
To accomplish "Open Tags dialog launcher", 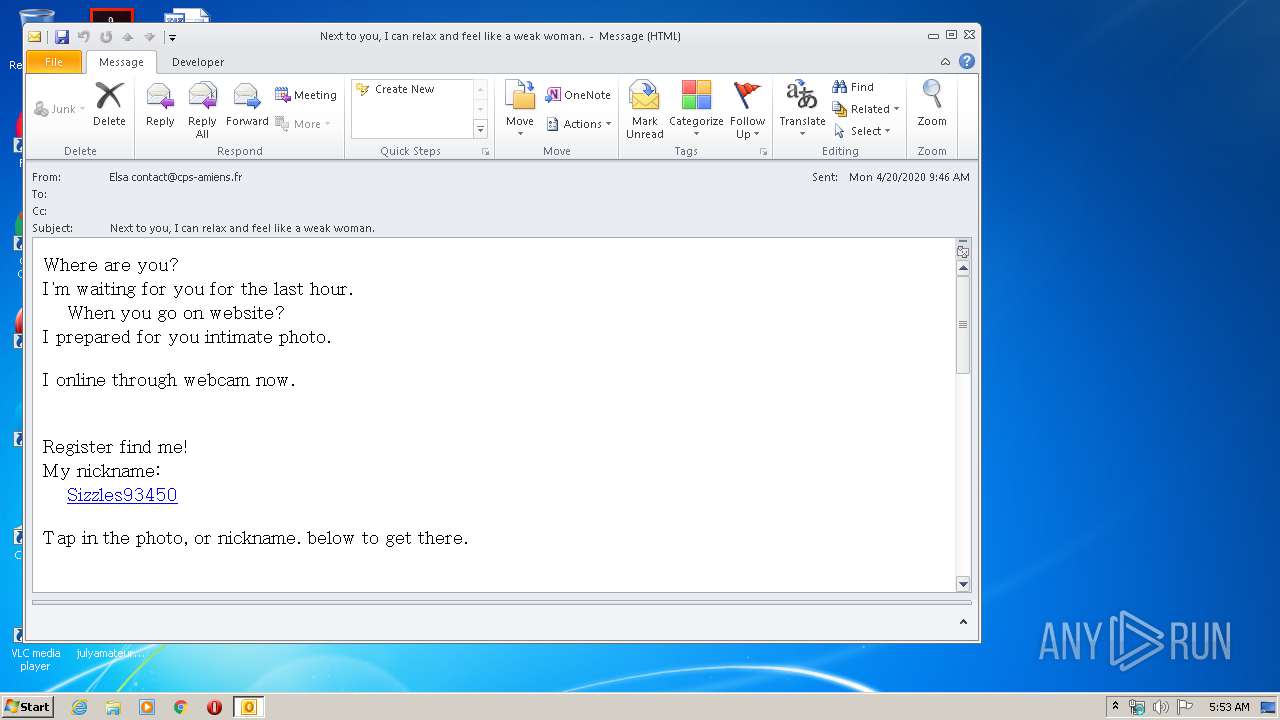I will [763, 152].
